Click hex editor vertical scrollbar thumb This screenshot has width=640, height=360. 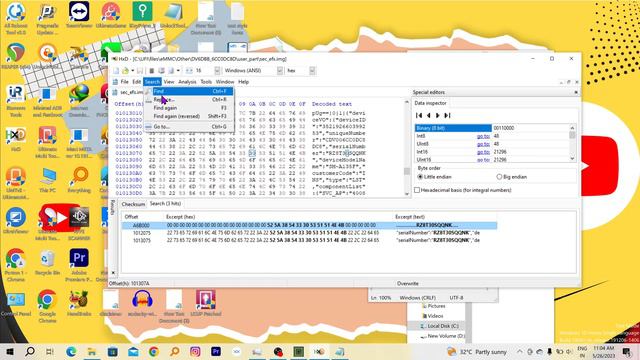[407, 171]
